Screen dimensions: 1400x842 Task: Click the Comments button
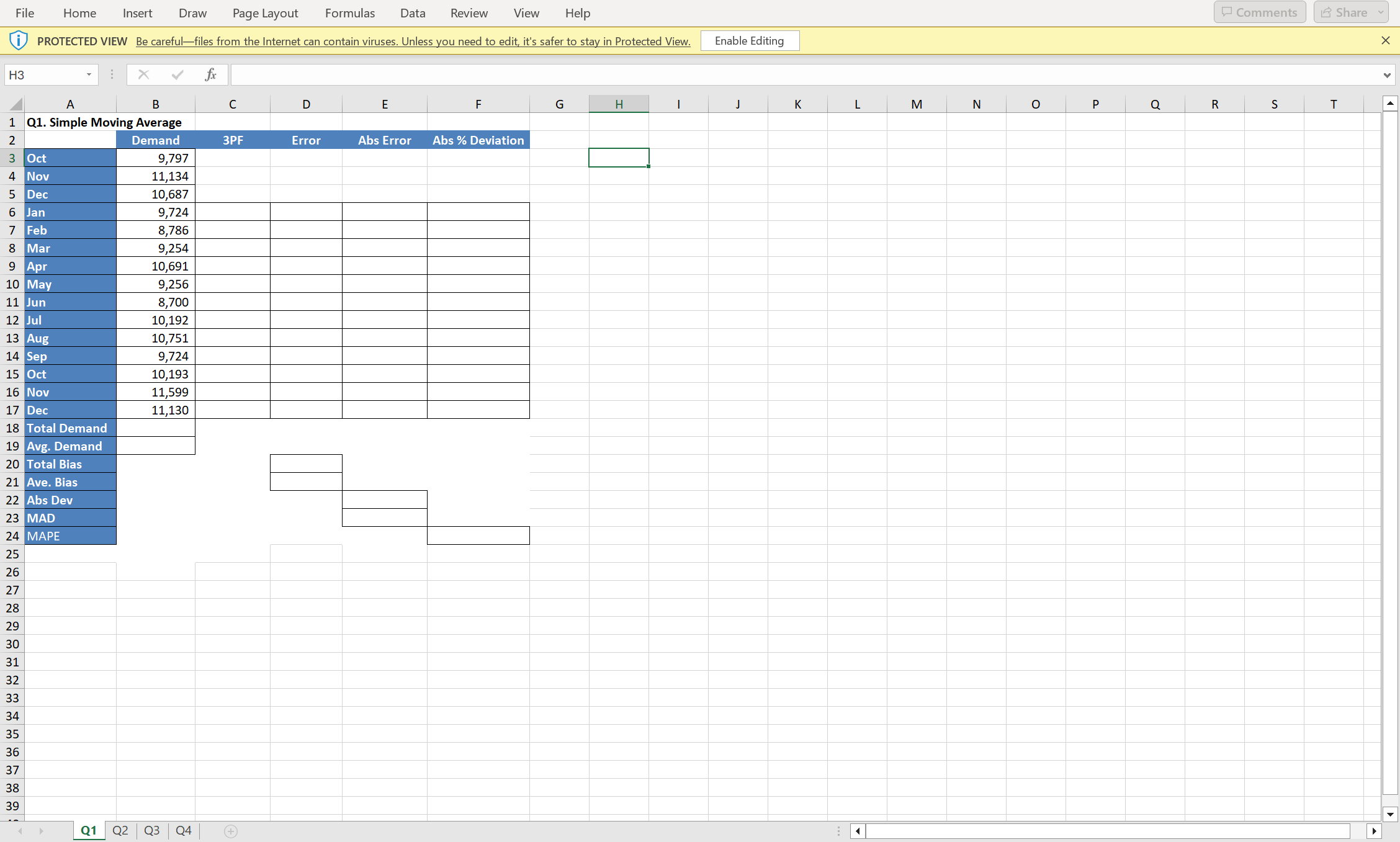[1260, 12]
